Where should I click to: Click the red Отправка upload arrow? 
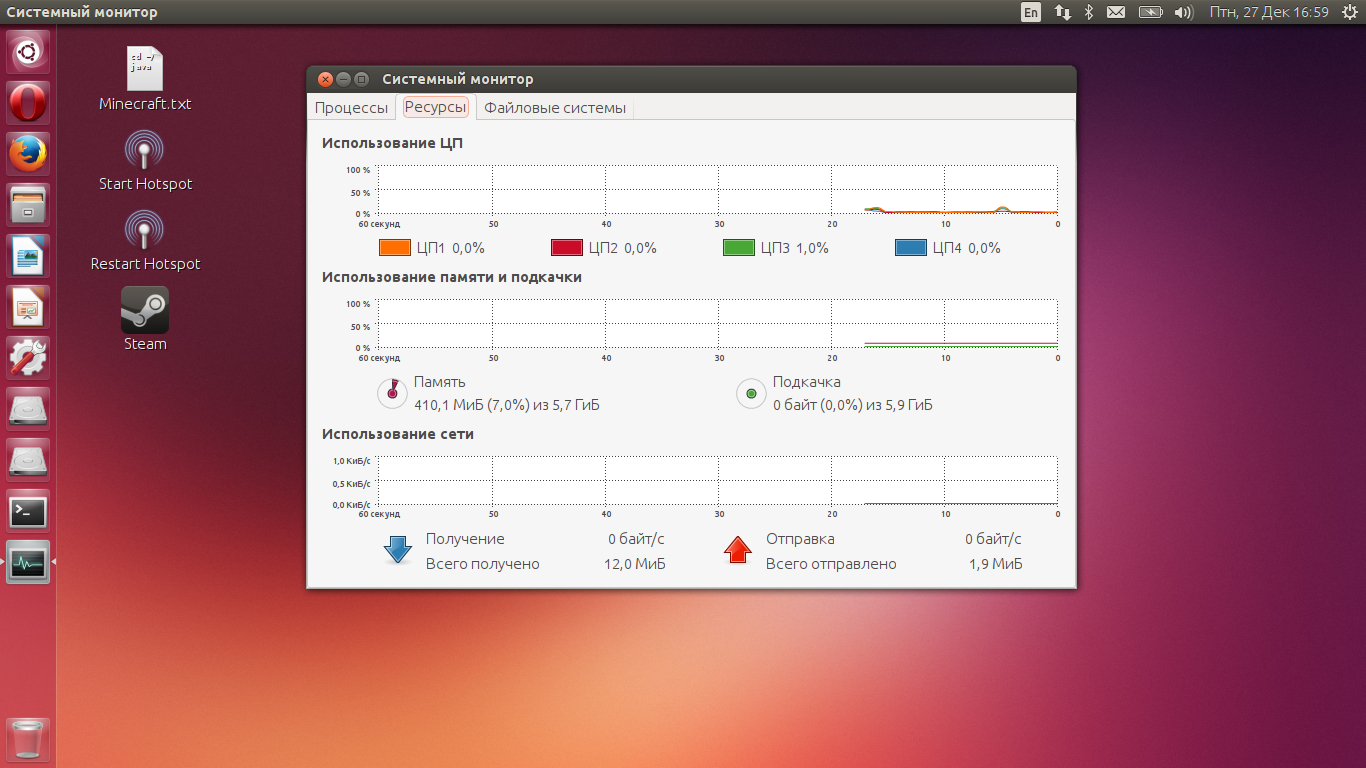coord(738,550)
